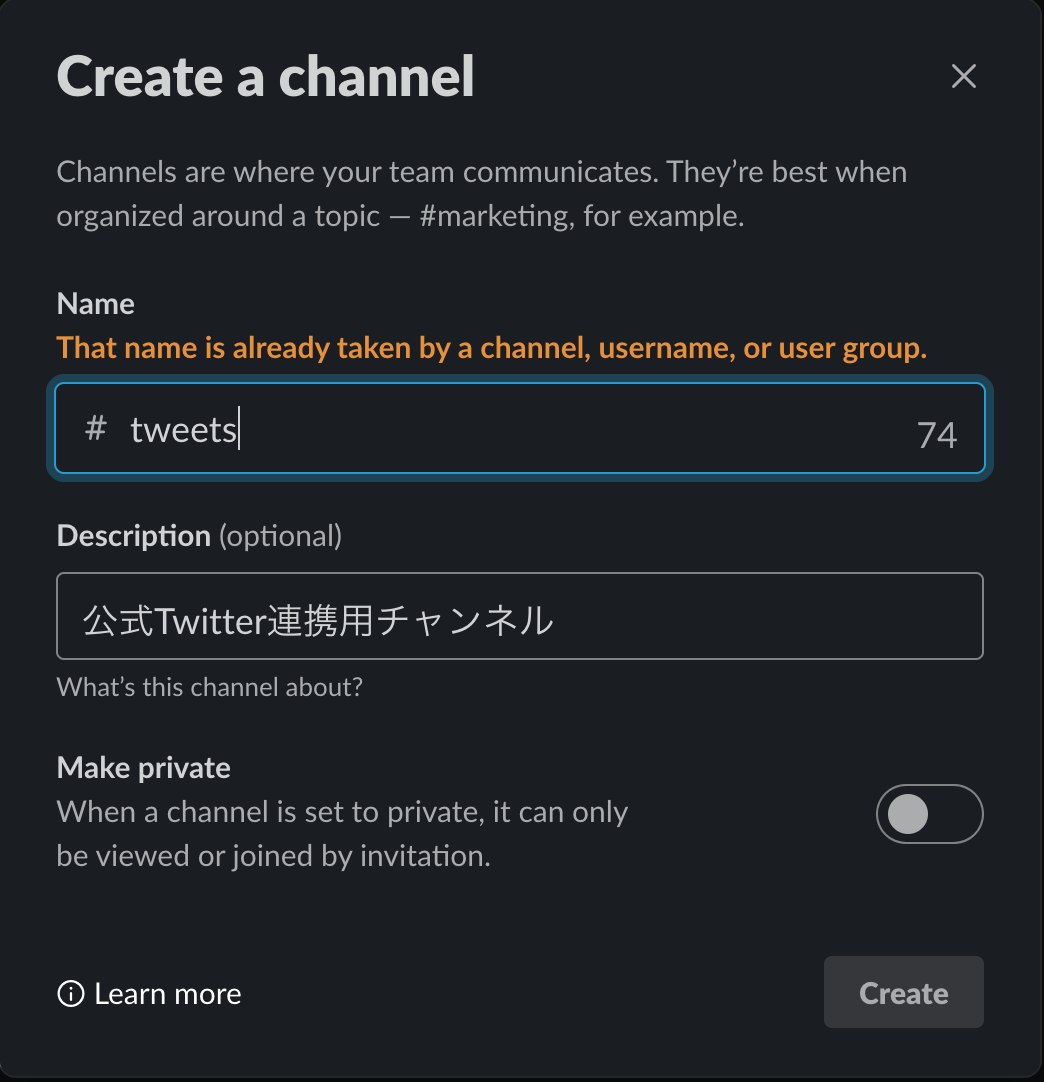Image resolution: width=1044 pixels, height=1082 pixels.
Task: Close the Create a channel dialog
Action: click(x=963, y=77)
